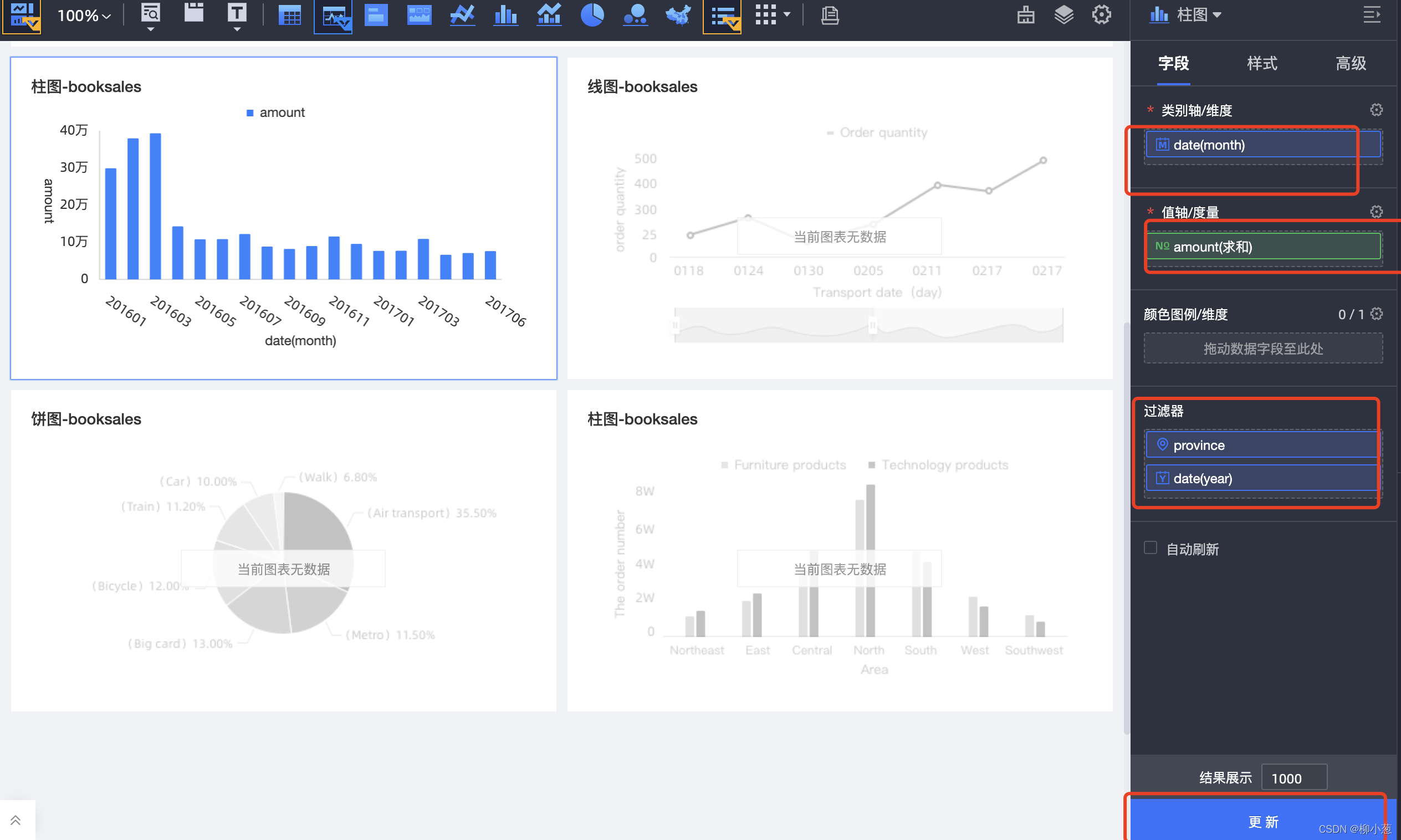The height and width of the screenshot is (840, 1401).
Task: Collapse the right panel with the indent icon
Action: pyautogui.click(x=1372, y=16)
